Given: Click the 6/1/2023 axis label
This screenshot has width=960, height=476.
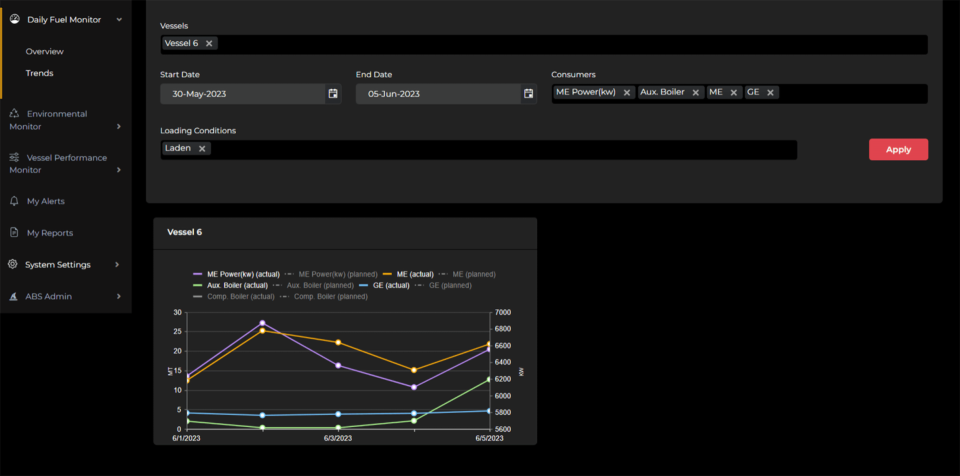Looking at the screenshot, I should pyautogui.click(x=187, y=438).
